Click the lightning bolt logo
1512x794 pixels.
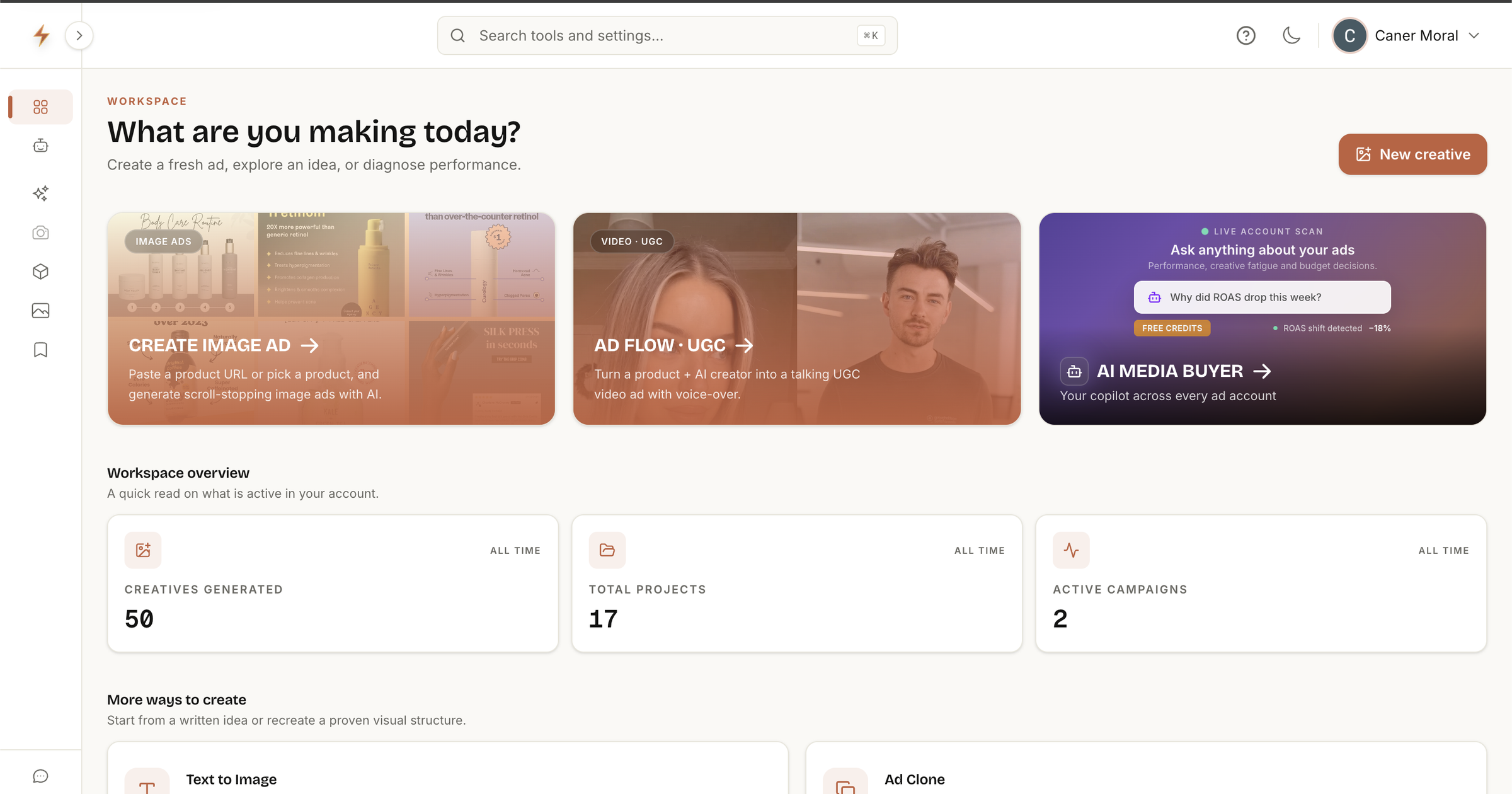pos(42,35)
